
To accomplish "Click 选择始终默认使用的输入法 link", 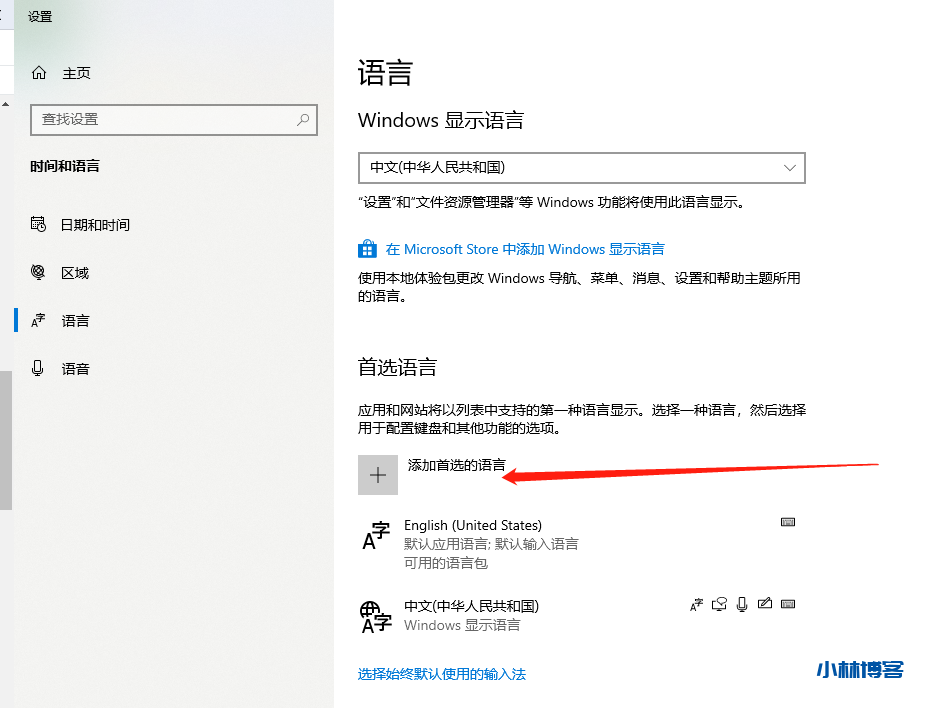I will click(x=440, y=674).
